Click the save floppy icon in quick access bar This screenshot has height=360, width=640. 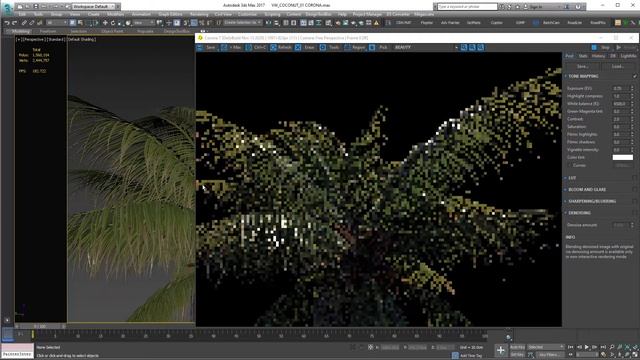[x=36, y=7]
